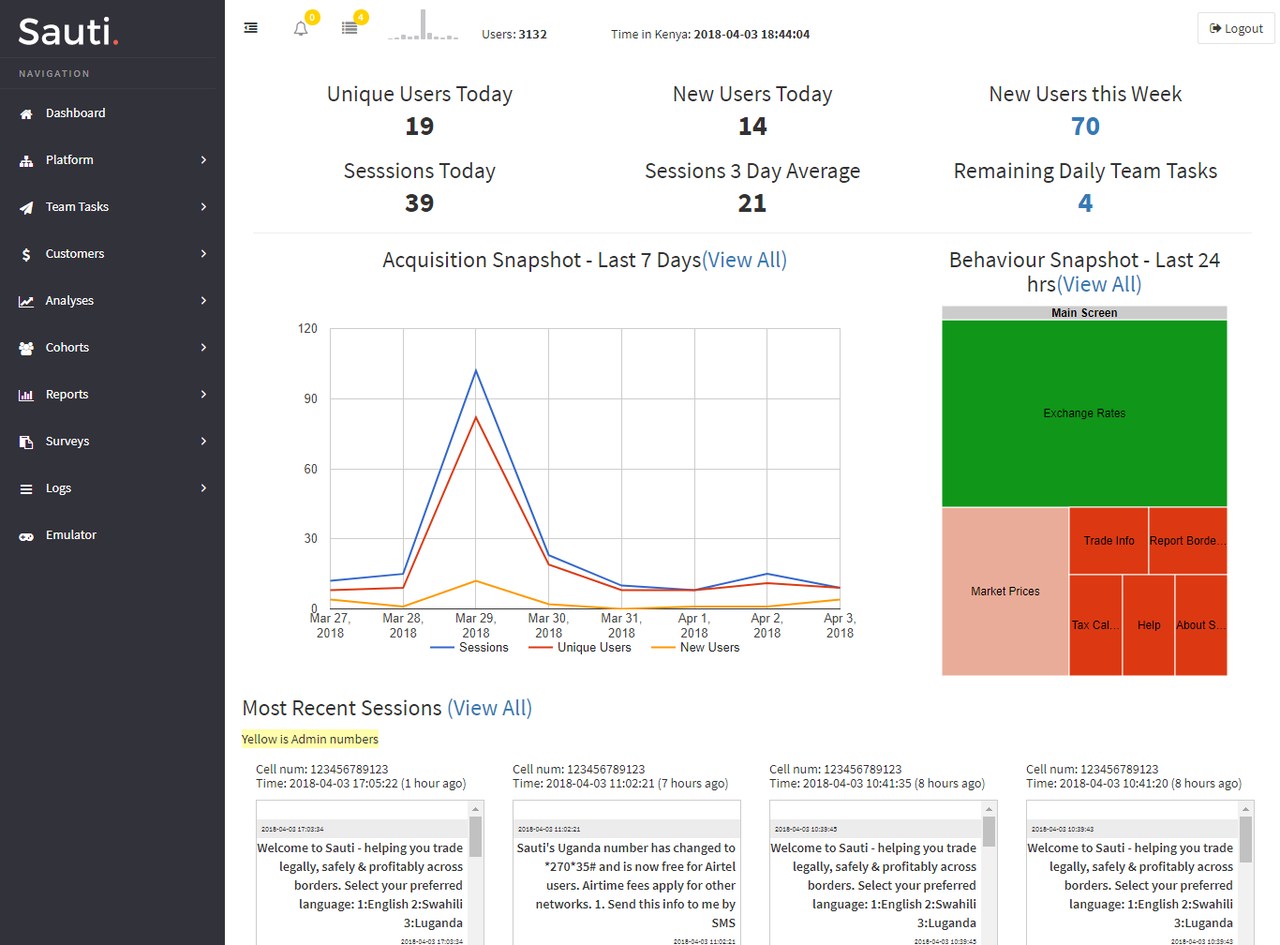Toggle the New Users legend entry

tap(695, 647)
